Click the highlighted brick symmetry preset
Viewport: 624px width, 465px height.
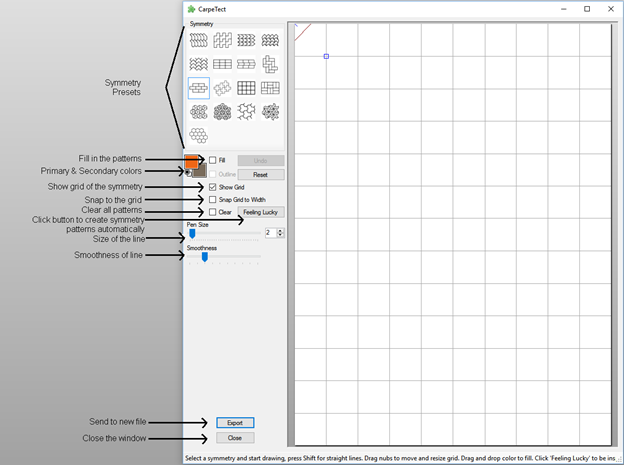click(x=198, y=88)
